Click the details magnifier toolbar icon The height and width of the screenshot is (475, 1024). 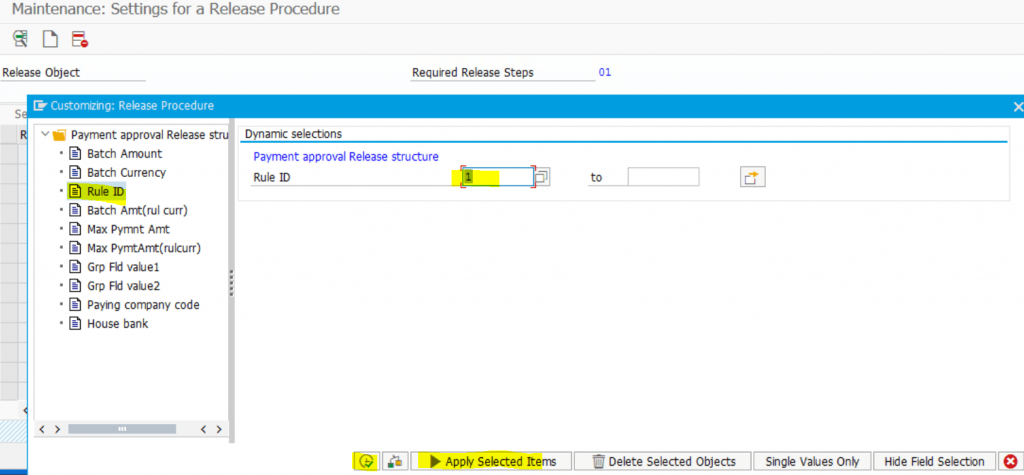(20, 39)
